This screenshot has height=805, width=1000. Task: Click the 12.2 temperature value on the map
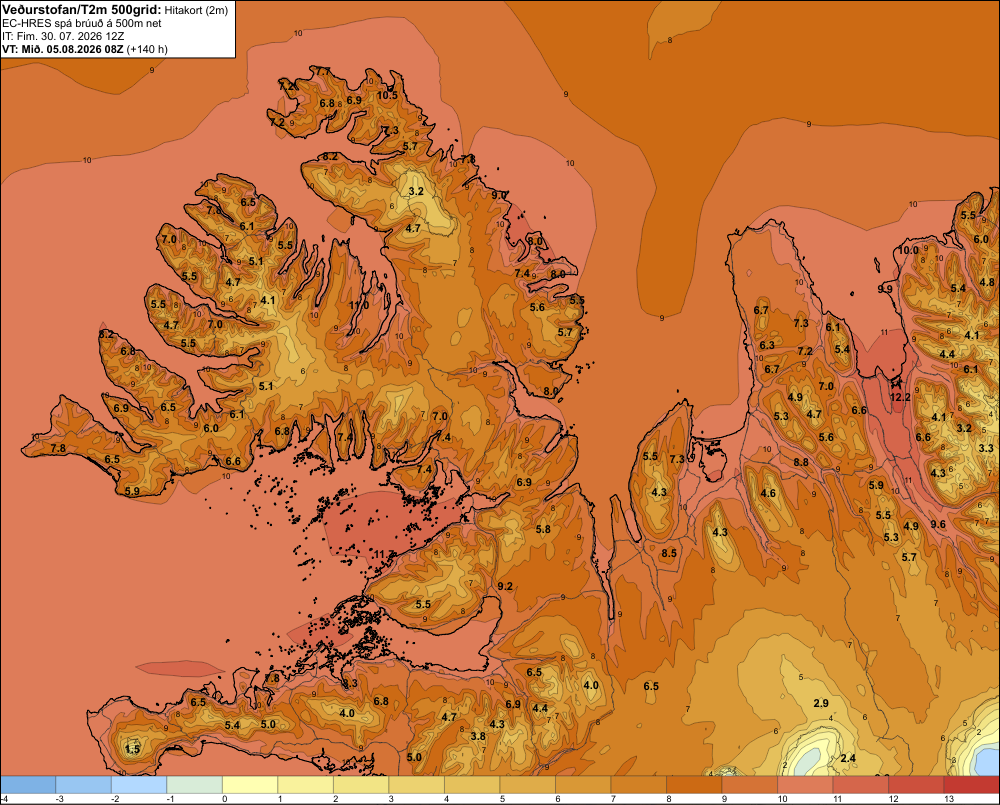(900, 397)
